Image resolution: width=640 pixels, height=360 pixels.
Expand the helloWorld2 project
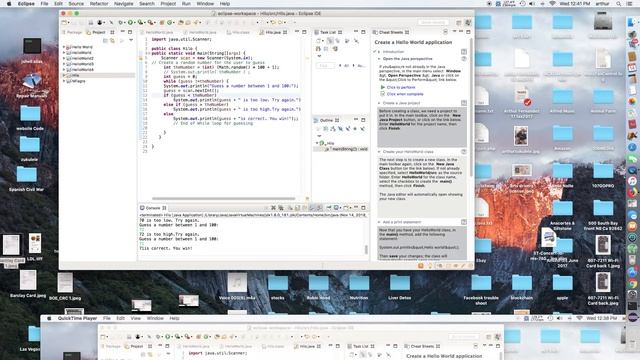click(x=64, y=58)
